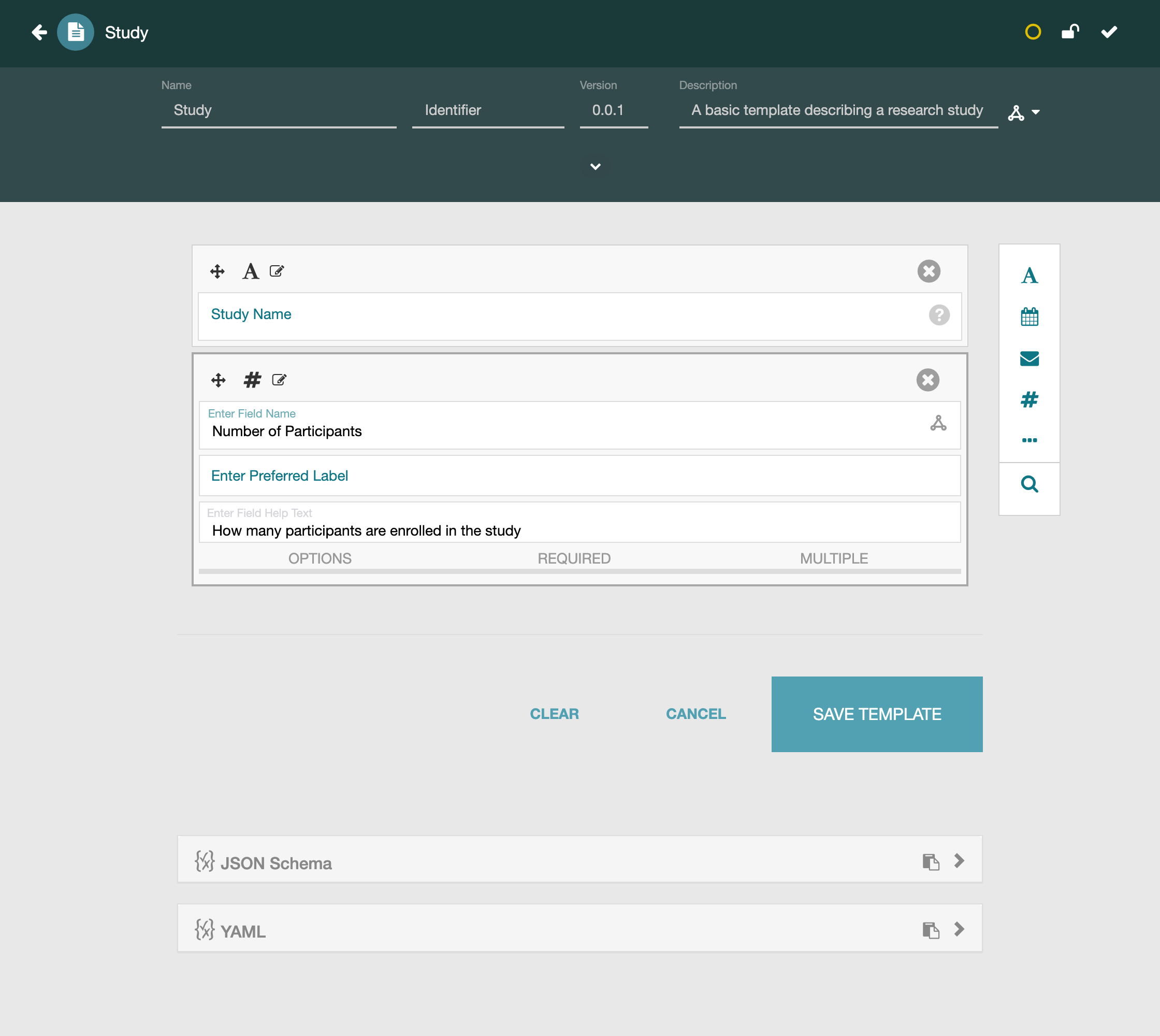1160x1036 pixels.
Task: Edit the Number of Participants field name
Action: click(579, 426)
